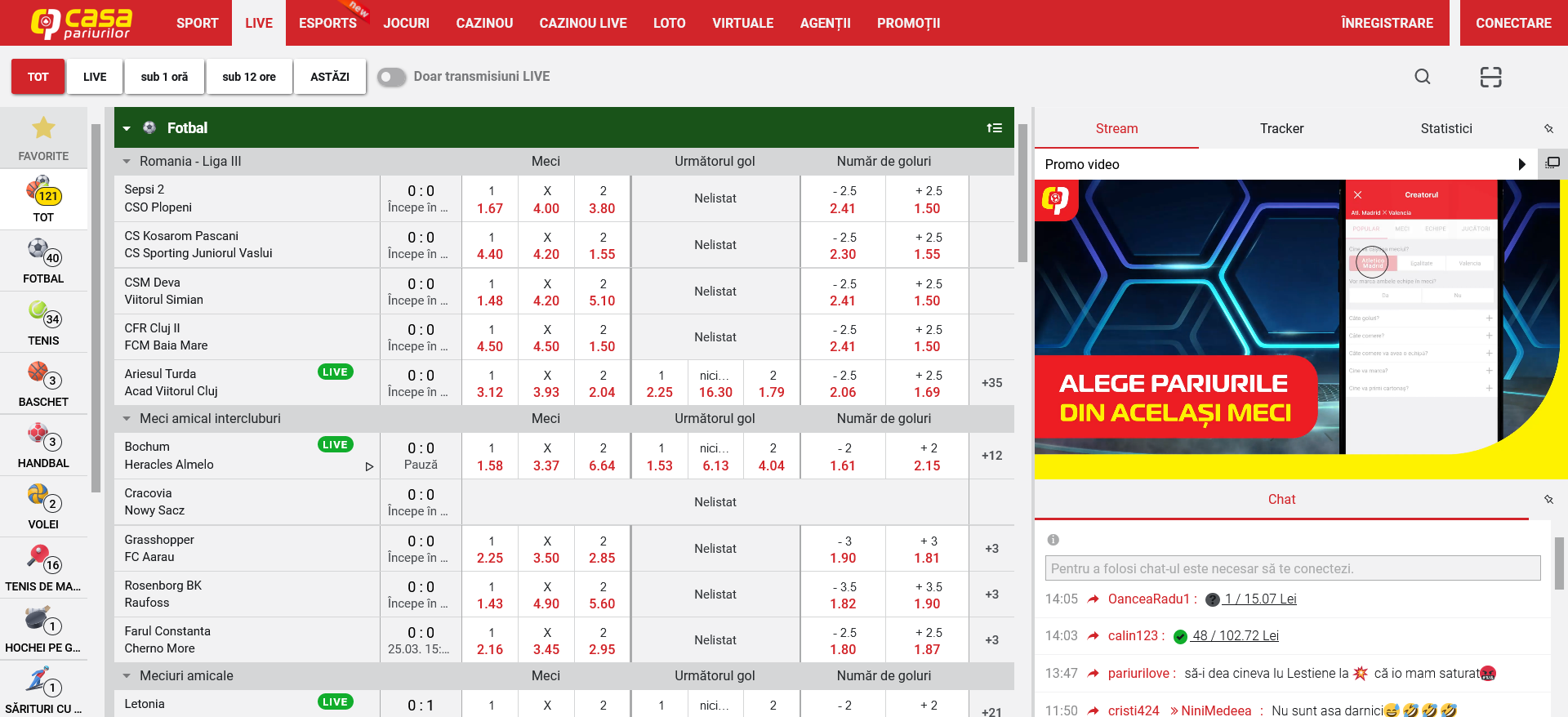Open the Casa Pariurilor logo home link
The height and width of the screenshot is (717, 1568).
82,23
